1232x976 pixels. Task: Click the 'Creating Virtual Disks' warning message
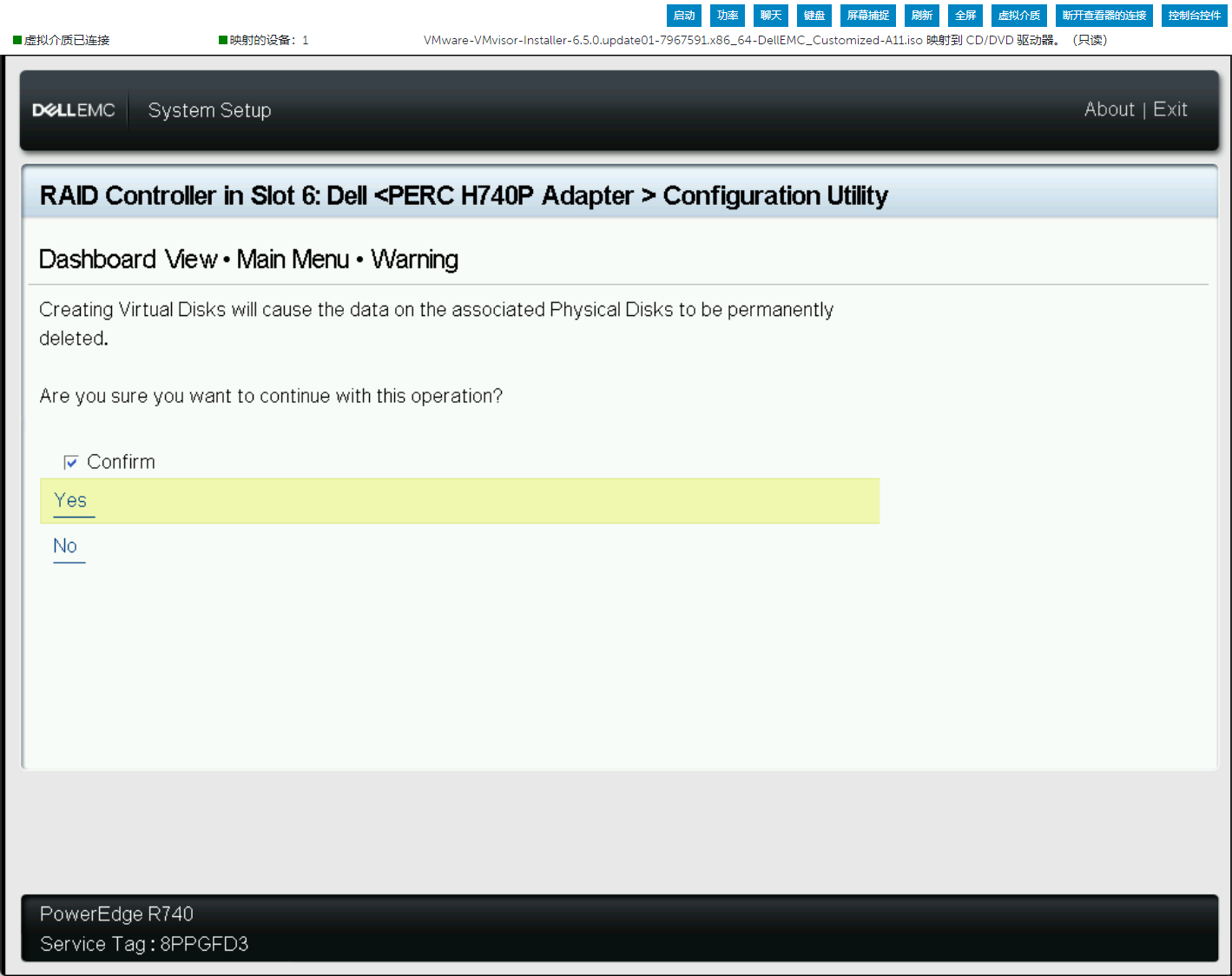point(436,324)
